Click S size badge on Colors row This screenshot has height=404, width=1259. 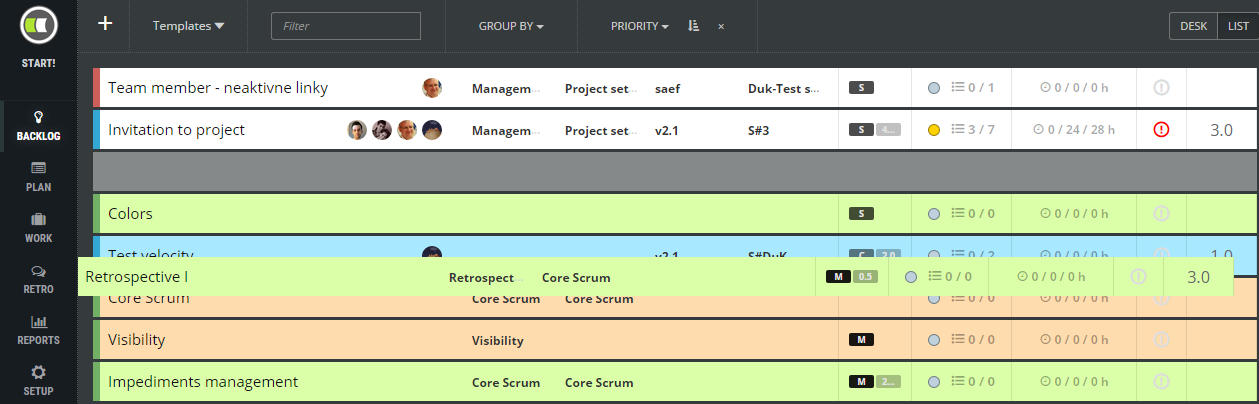point(861,214)
